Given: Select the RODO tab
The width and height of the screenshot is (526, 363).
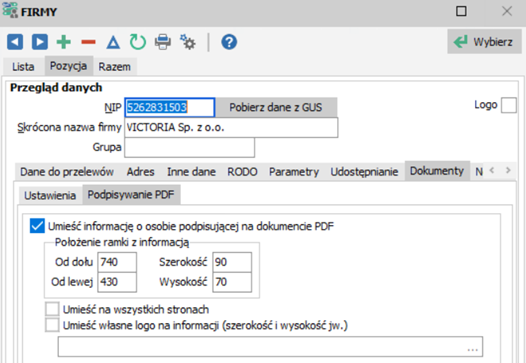Looking at the screenshot, I should point(243,172).
